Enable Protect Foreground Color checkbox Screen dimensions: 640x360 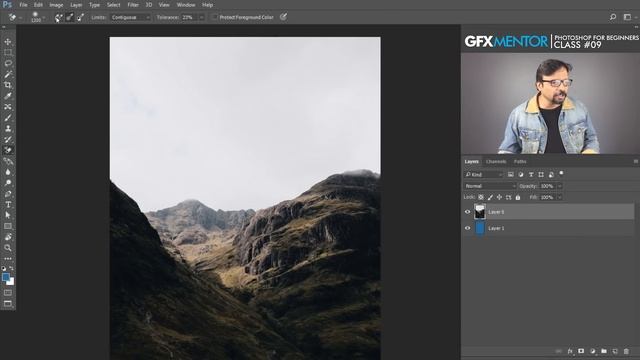click(x=215, y=17)
